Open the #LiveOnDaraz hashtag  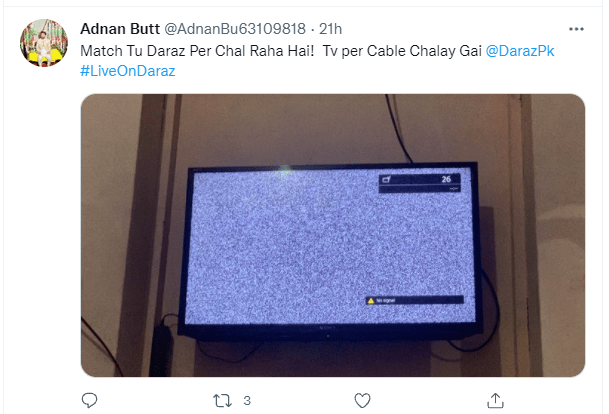[x=128, y=71]
